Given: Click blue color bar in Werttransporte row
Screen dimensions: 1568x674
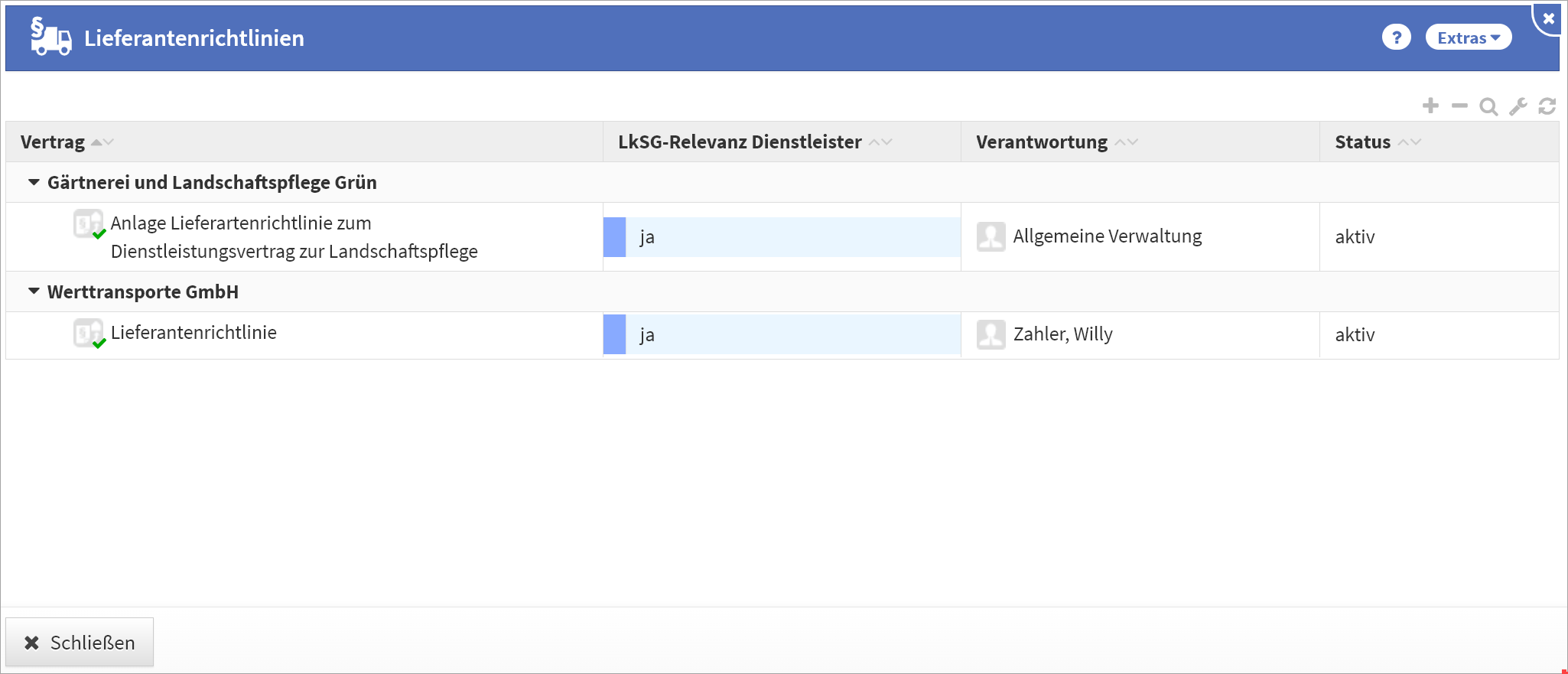Looking at the screenshot, I should click(x=614, y=334).
